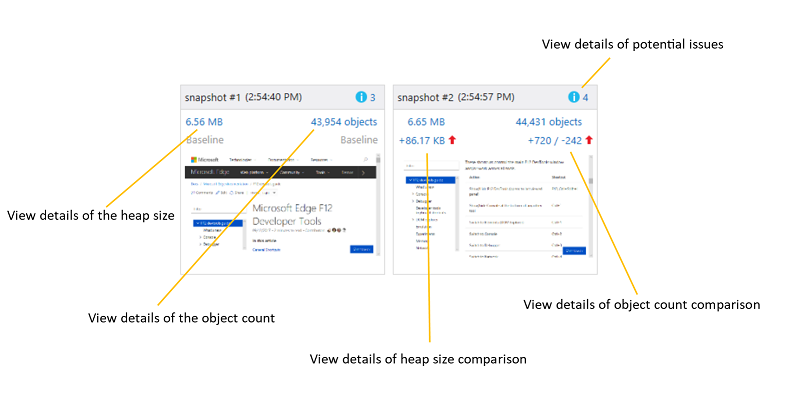Select the snapshot #1 page thumbnail
Screen dimensions: 805x399
[x=282, y=204]
